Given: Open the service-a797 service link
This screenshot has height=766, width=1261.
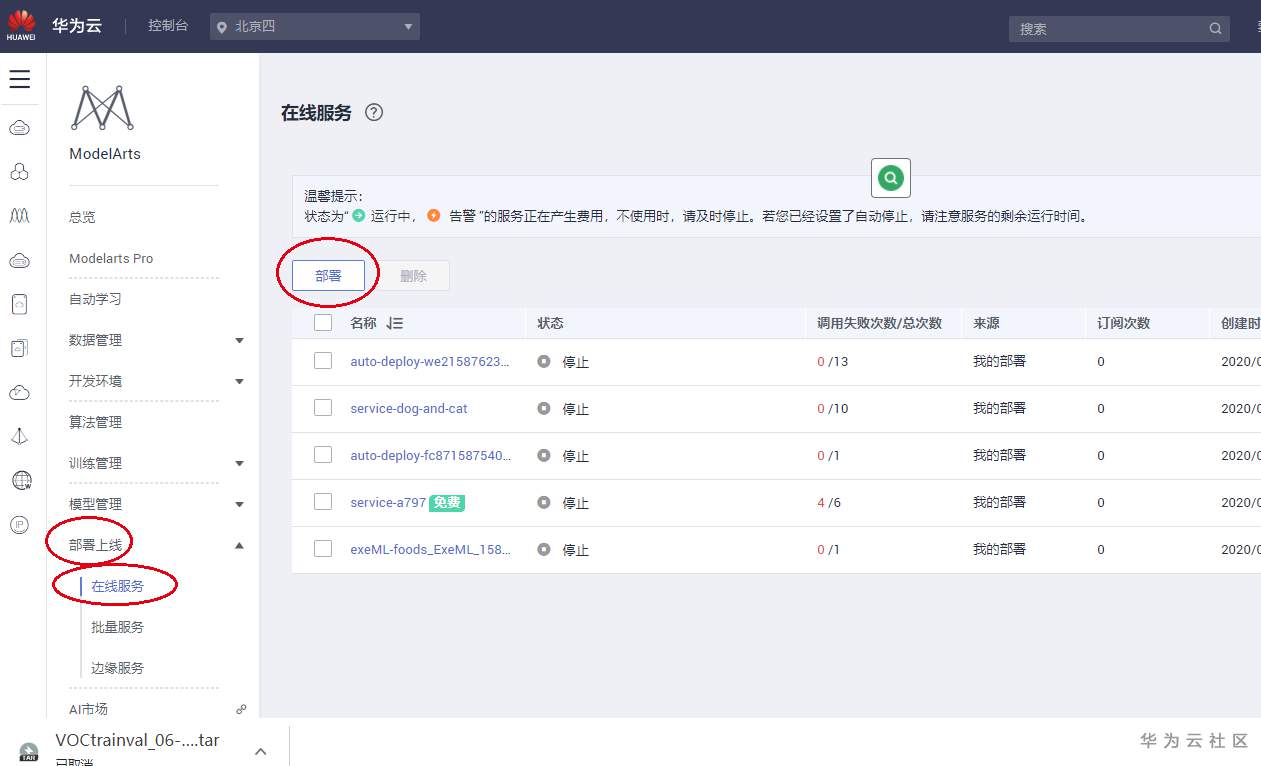Looking at the screenshot, I should (x=388, y=502).
